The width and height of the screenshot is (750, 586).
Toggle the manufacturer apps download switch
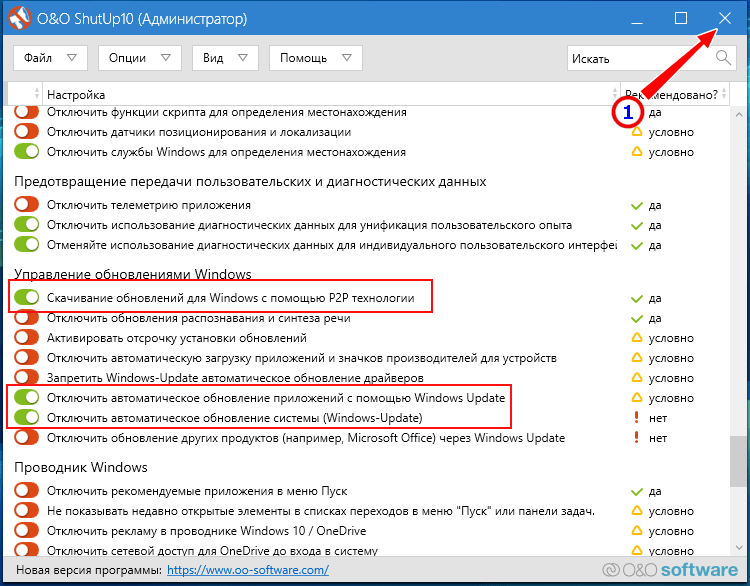[26, 358]
